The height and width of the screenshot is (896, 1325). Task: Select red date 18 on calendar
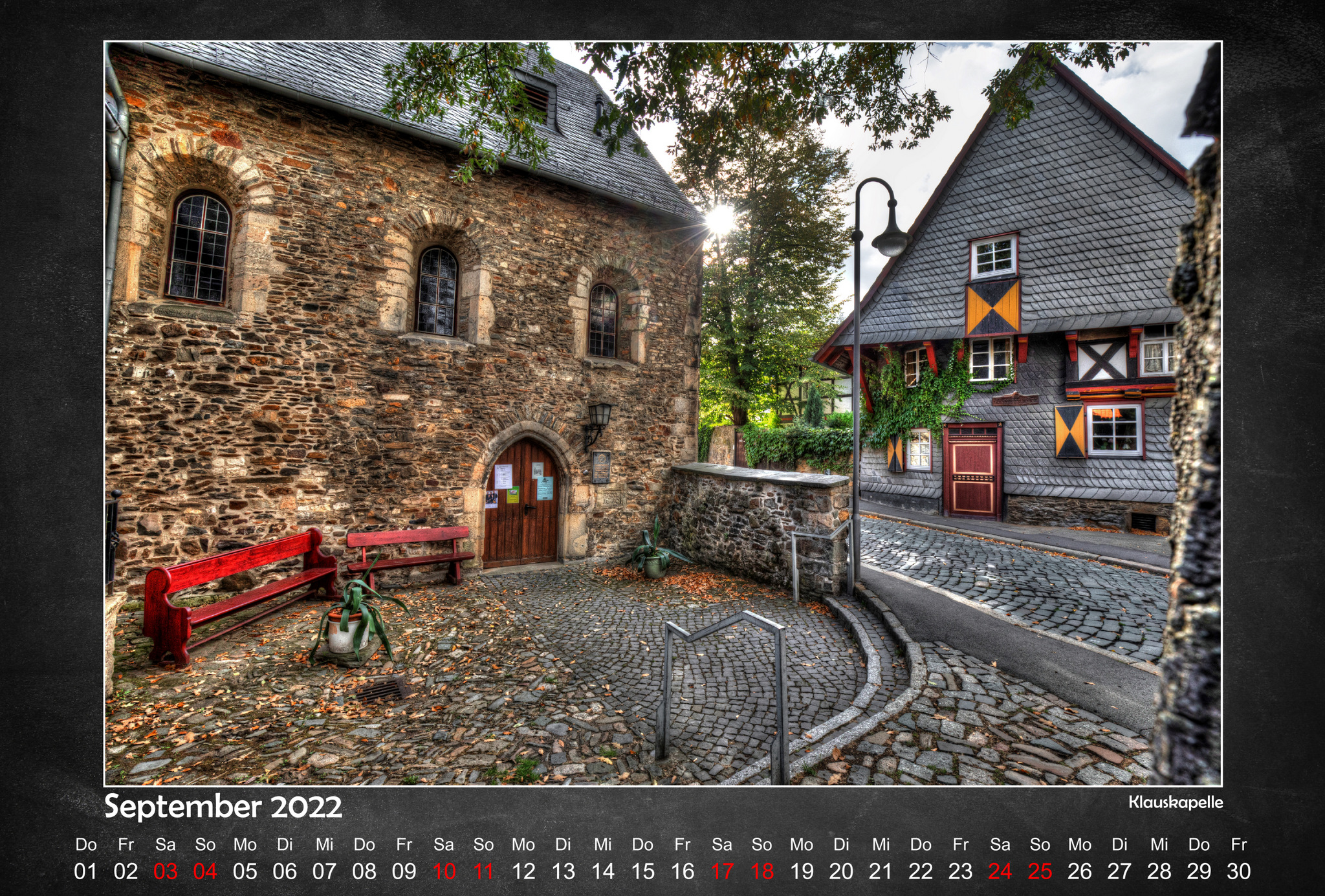[762, 871]
